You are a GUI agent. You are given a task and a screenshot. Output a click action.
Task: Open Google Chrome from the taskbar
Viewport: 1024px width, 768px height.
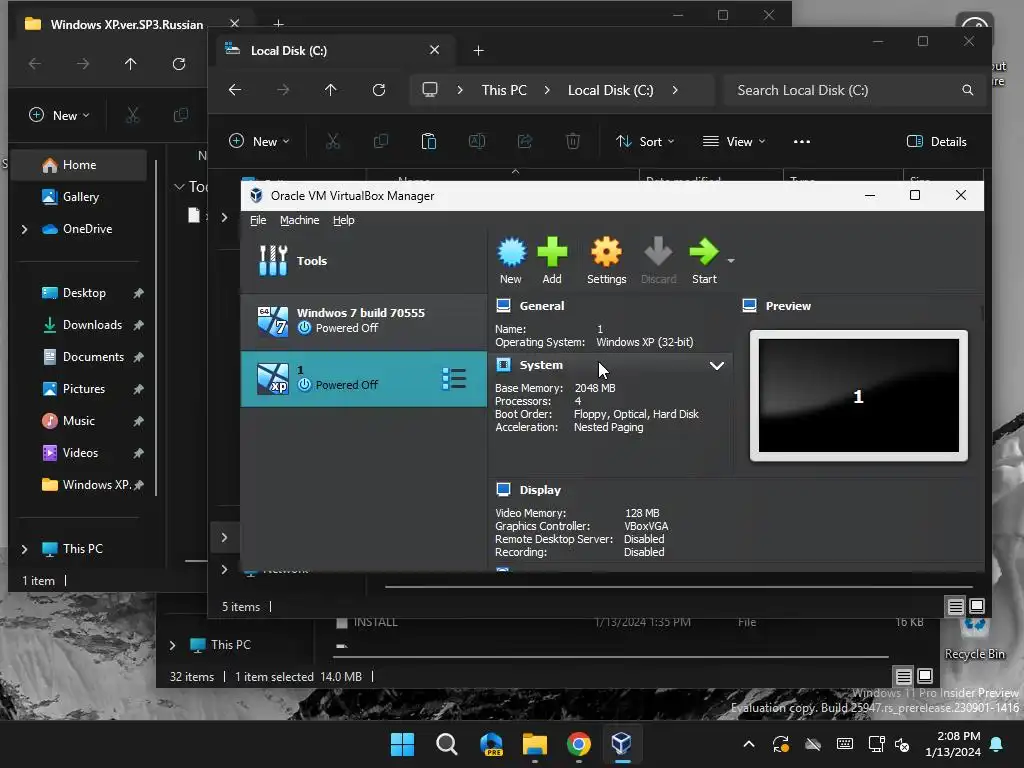pos(579,744)
